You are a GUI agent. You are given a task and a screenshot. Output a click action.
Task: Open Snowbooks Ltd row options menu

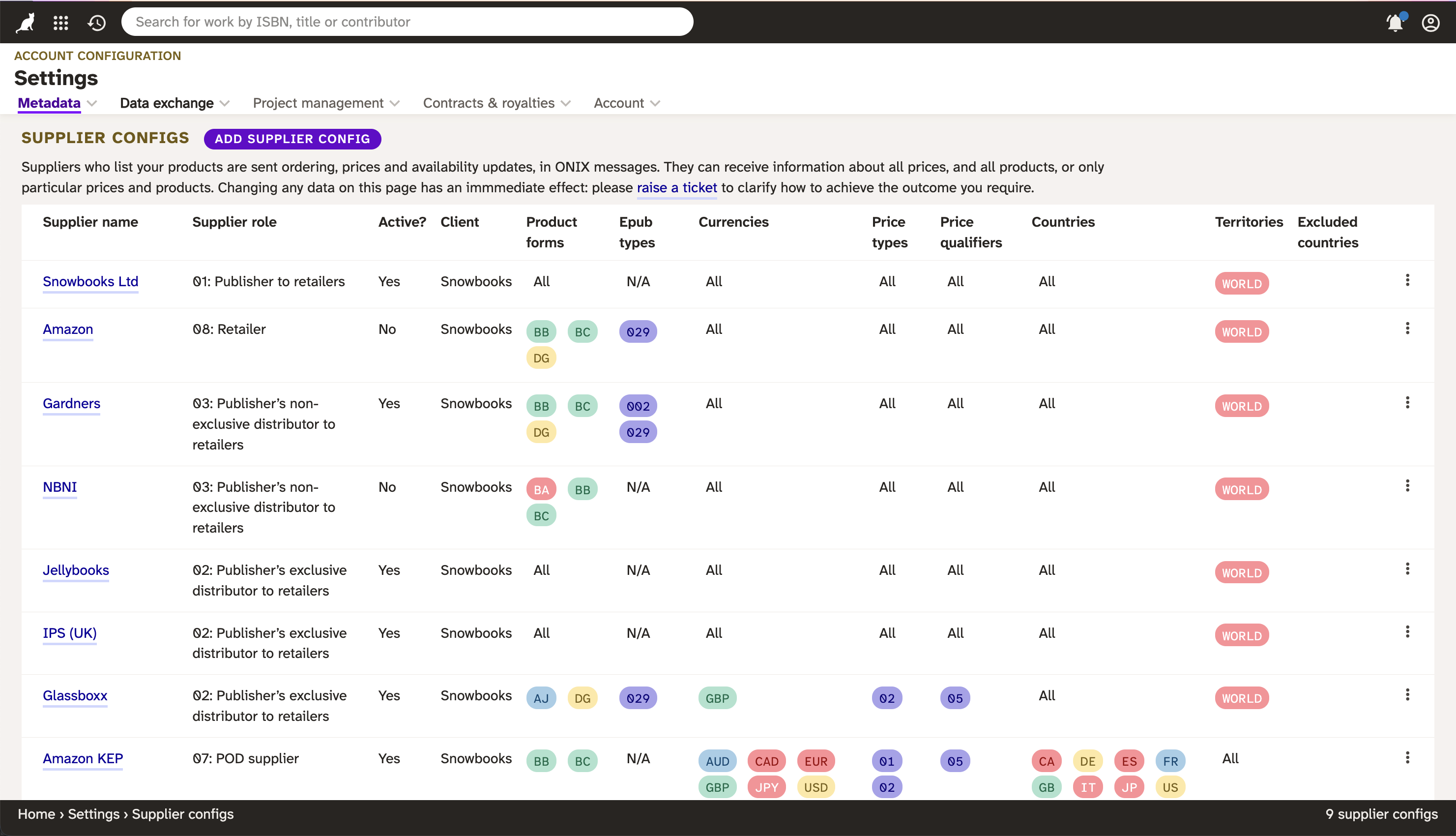point(1407,280)
